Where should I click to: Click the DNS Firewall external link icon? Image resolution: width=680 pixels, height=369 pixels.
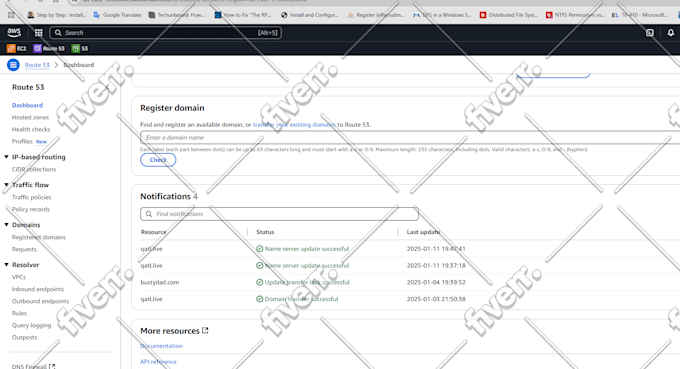(52, 366)
